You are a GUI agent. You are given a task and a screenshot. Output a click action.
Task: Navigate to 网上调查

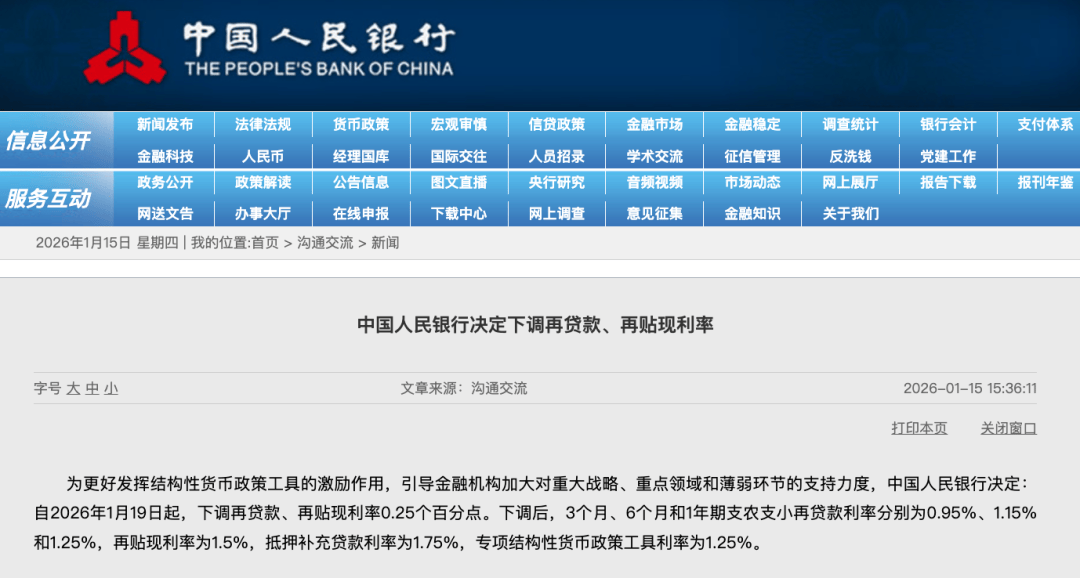(x=557, y=213)
